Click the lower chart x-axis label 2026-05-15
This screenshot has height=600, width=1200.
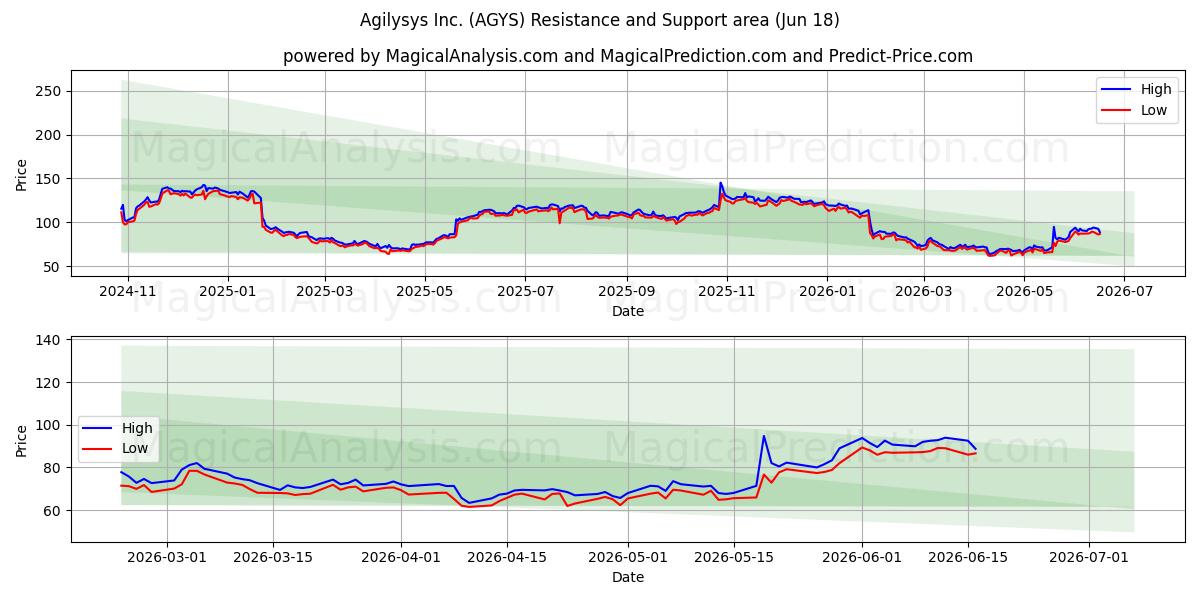735,558
